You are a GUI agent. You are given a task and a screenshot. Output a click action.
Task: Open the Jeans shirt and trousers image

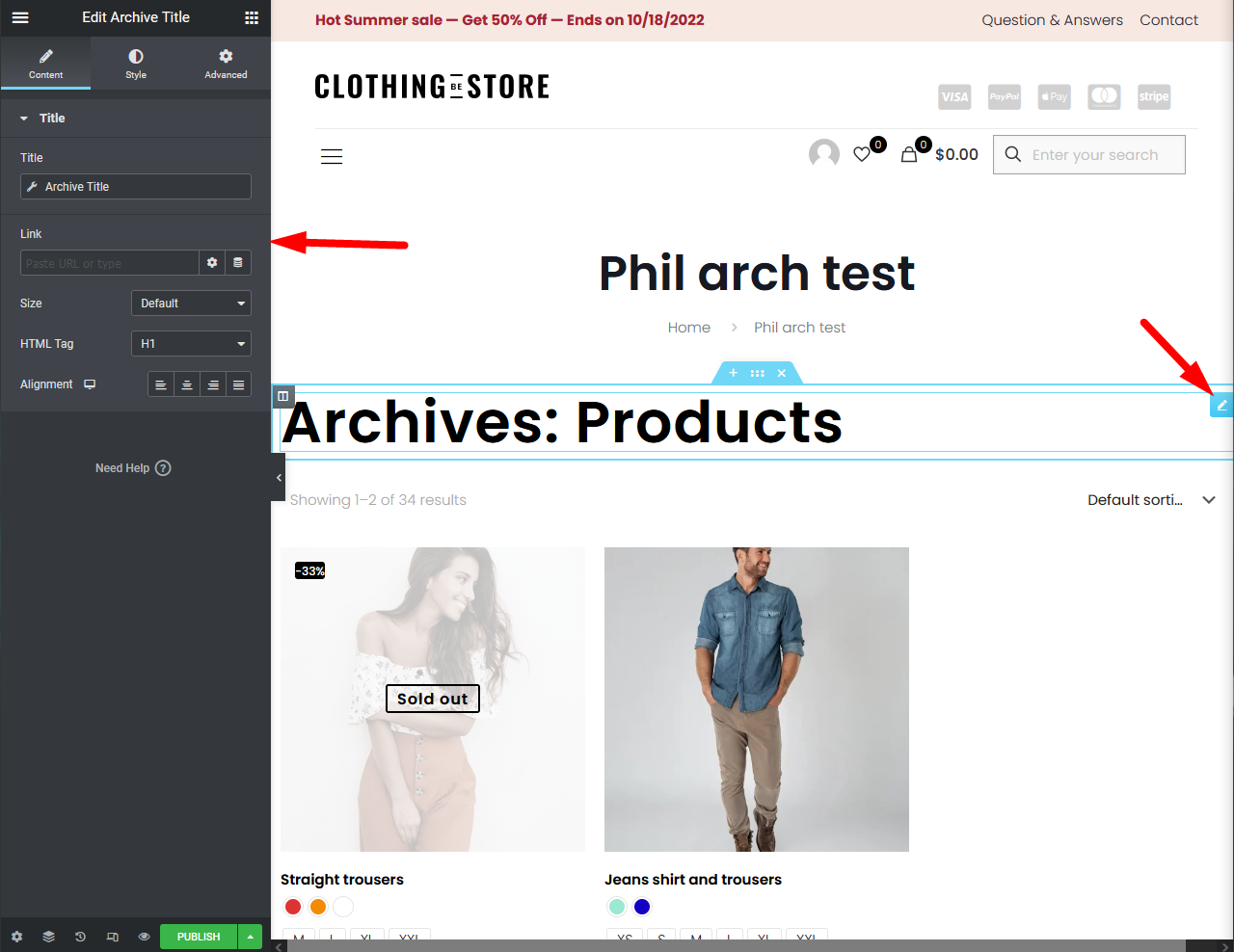[757, 700]
